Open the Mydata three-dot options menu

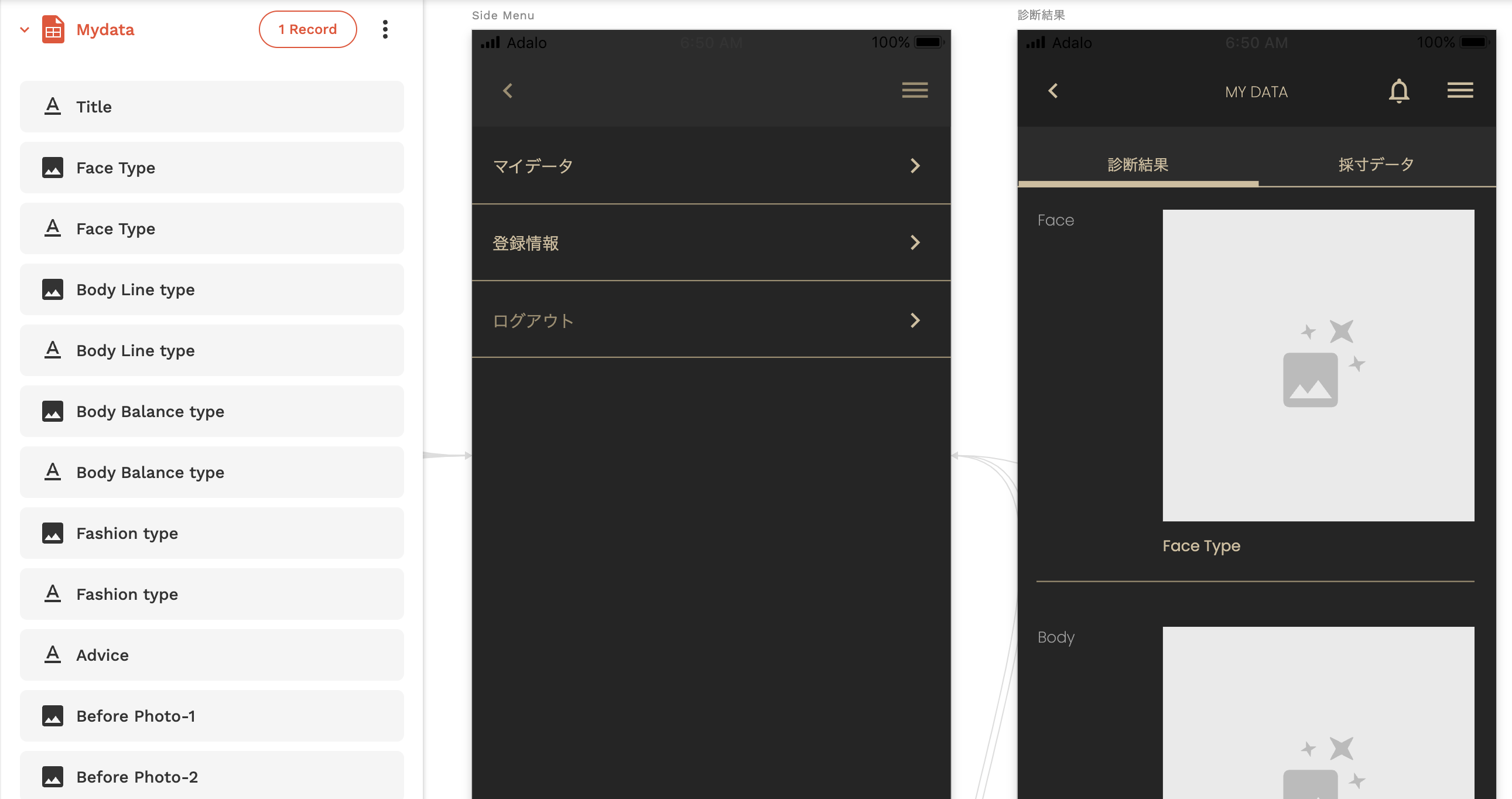point(385,29)
